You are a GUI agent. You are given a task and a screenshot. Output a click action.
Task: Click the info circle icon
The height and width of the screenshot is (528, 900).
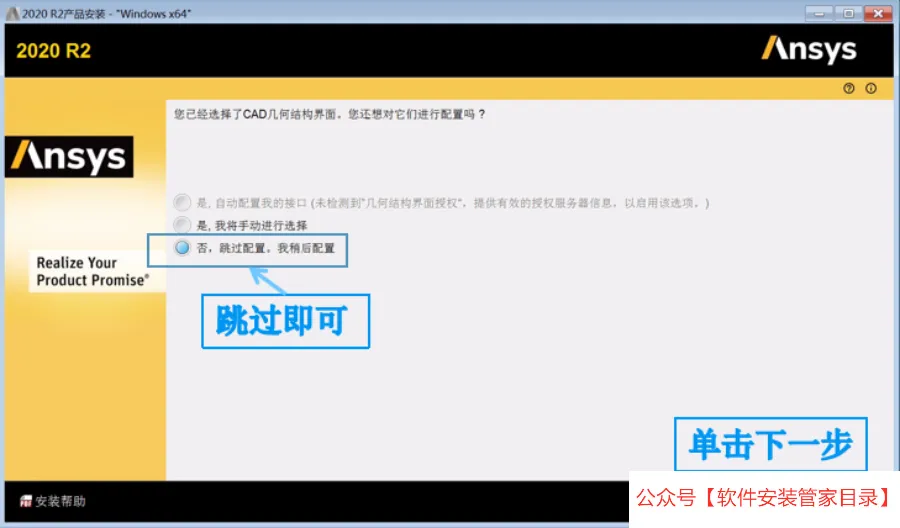click(x=871, y=88)
